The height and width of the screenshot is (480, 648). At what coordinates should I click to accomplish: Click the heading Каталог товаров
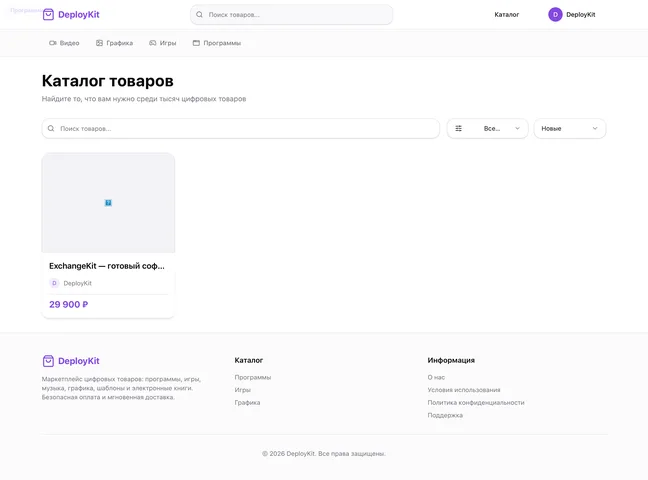click(x=107, y=81)
